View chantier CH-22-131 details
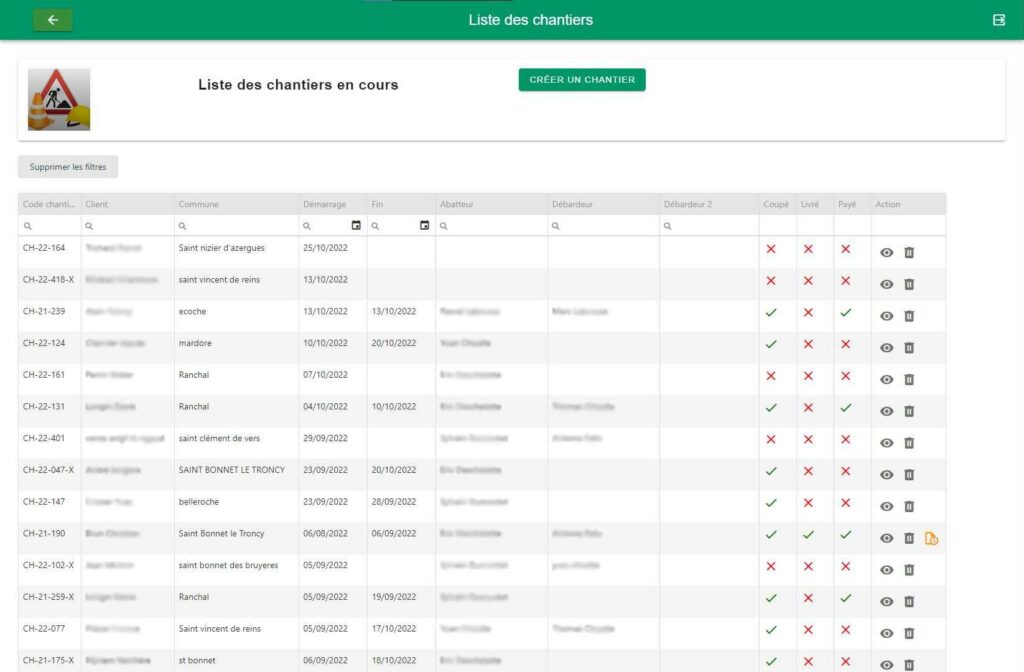 [x=886, y=411]
